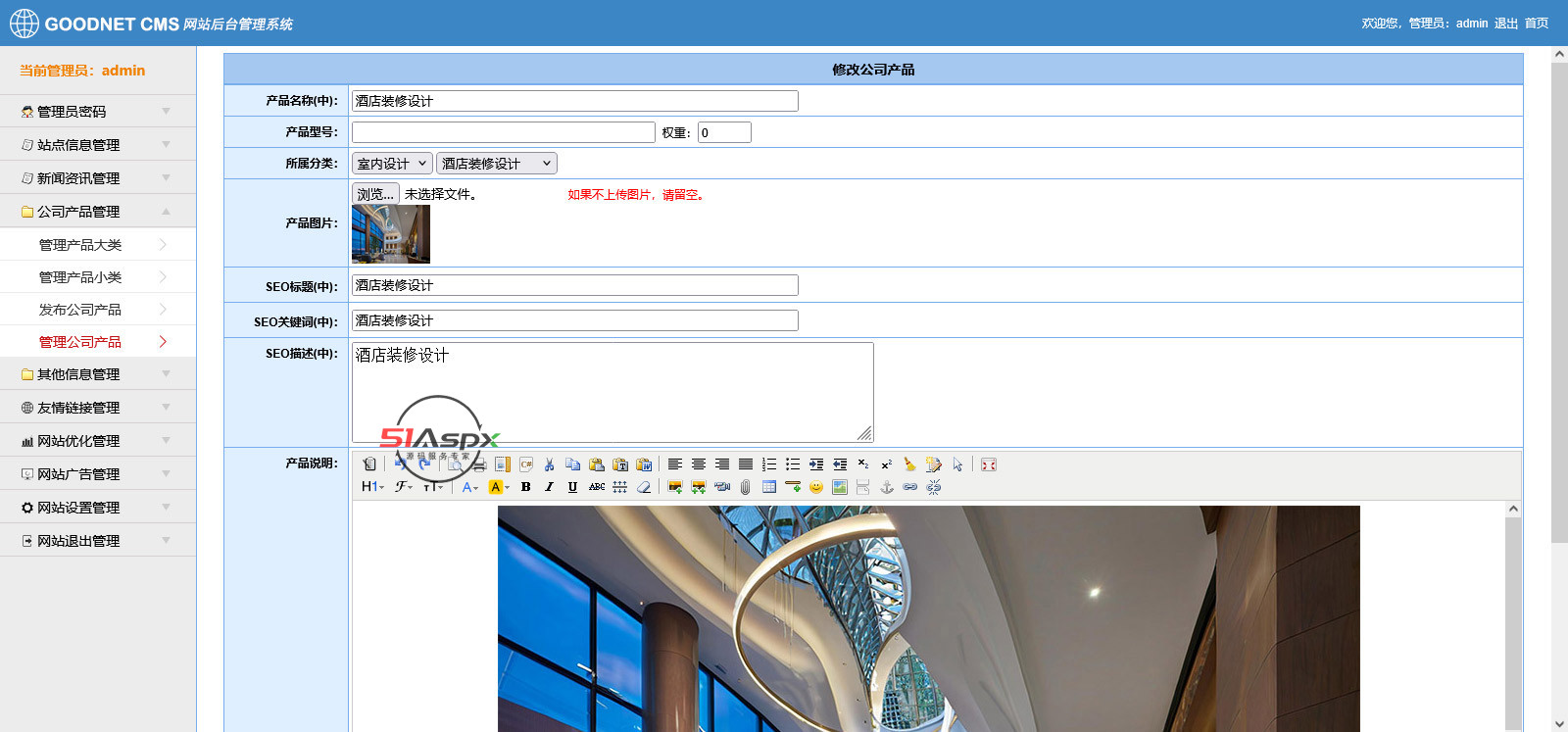Apply quick format to content
This screenshot has width=1568, height=732.
934,464
